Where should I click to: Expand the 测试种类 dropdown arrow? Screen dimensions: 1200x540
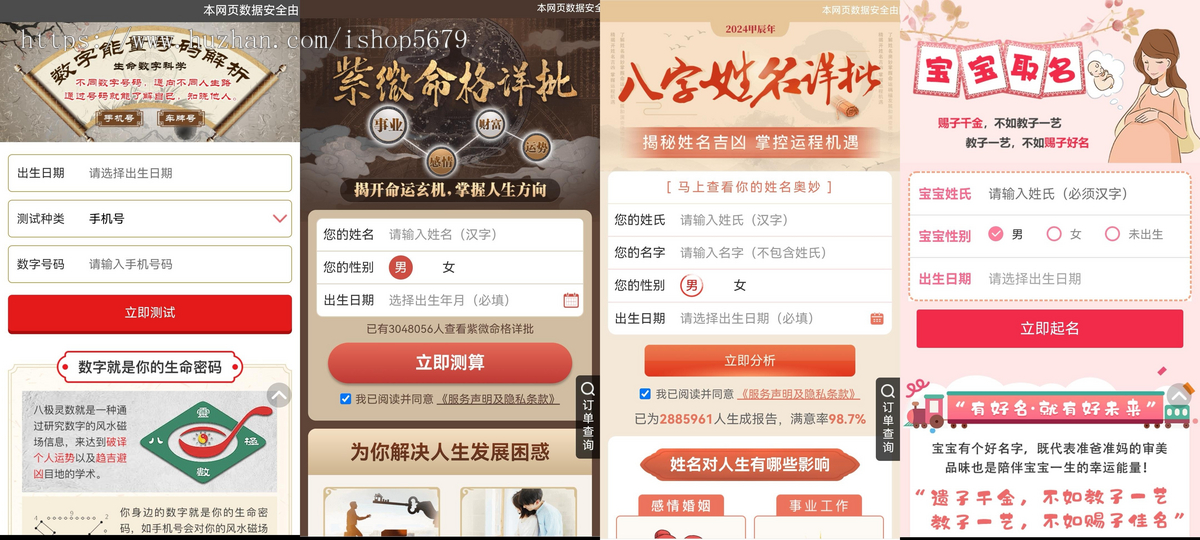pos(279,218)
